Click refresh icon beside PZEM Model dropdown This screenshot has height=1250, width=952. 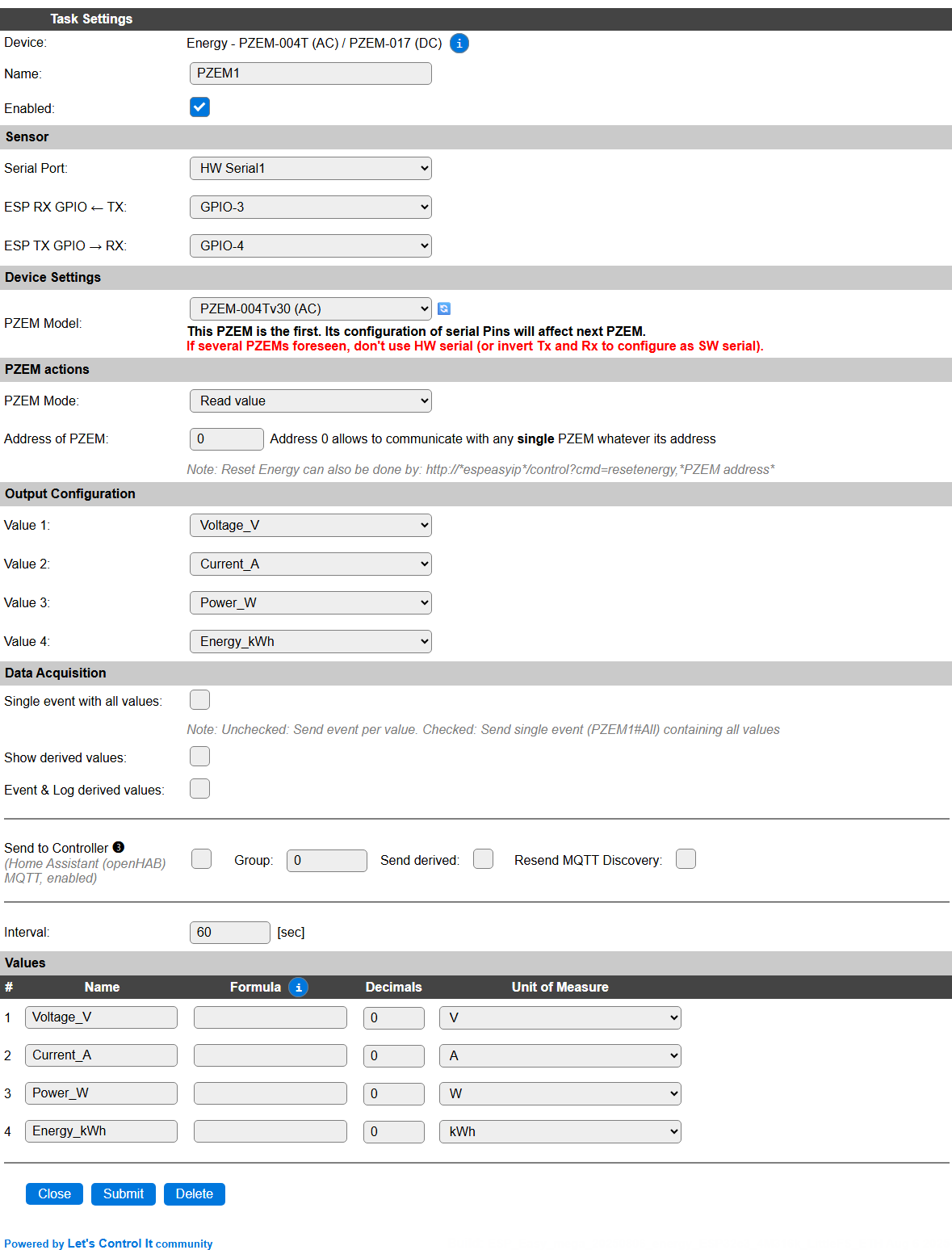point(444,308)
